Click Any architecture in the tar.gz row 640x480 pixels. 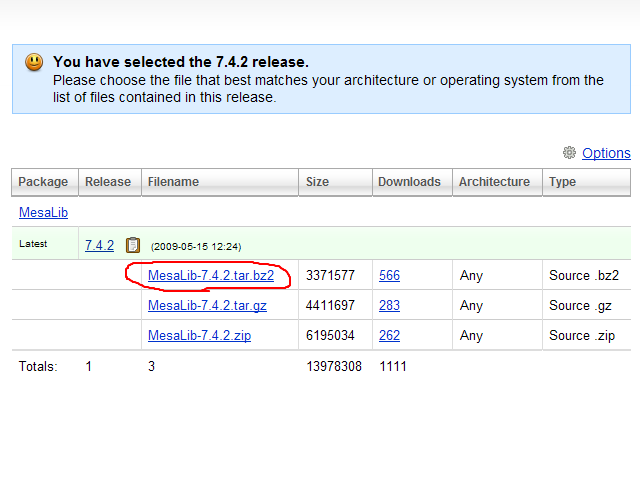[471, 306]
